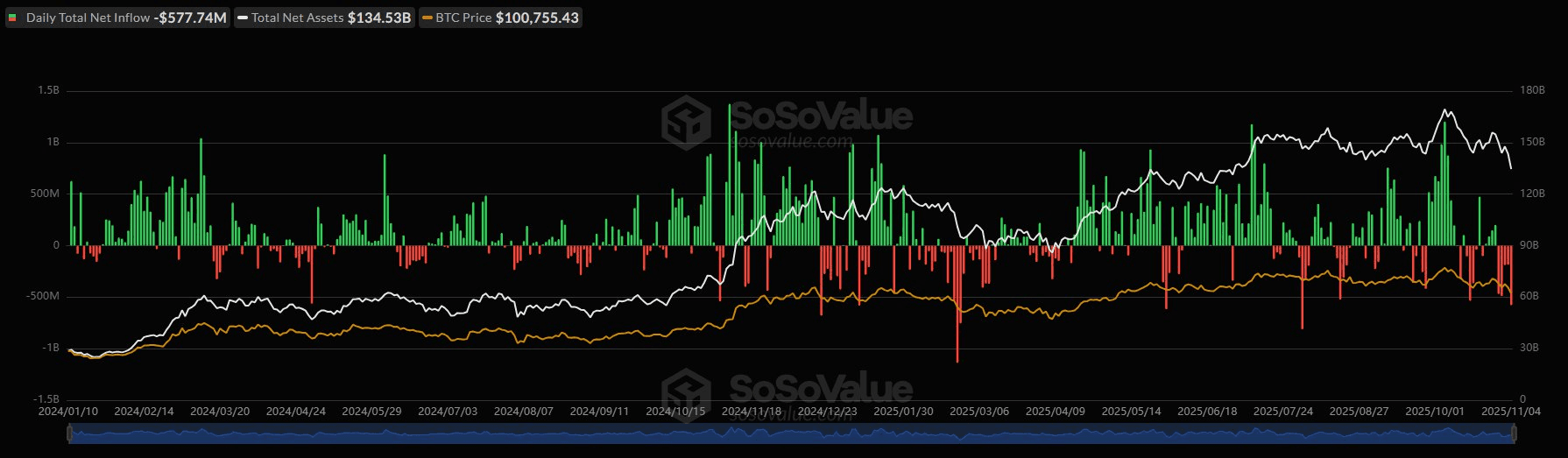
Task: Click the -$577.74M net inflow value
Action: [190, 18]
